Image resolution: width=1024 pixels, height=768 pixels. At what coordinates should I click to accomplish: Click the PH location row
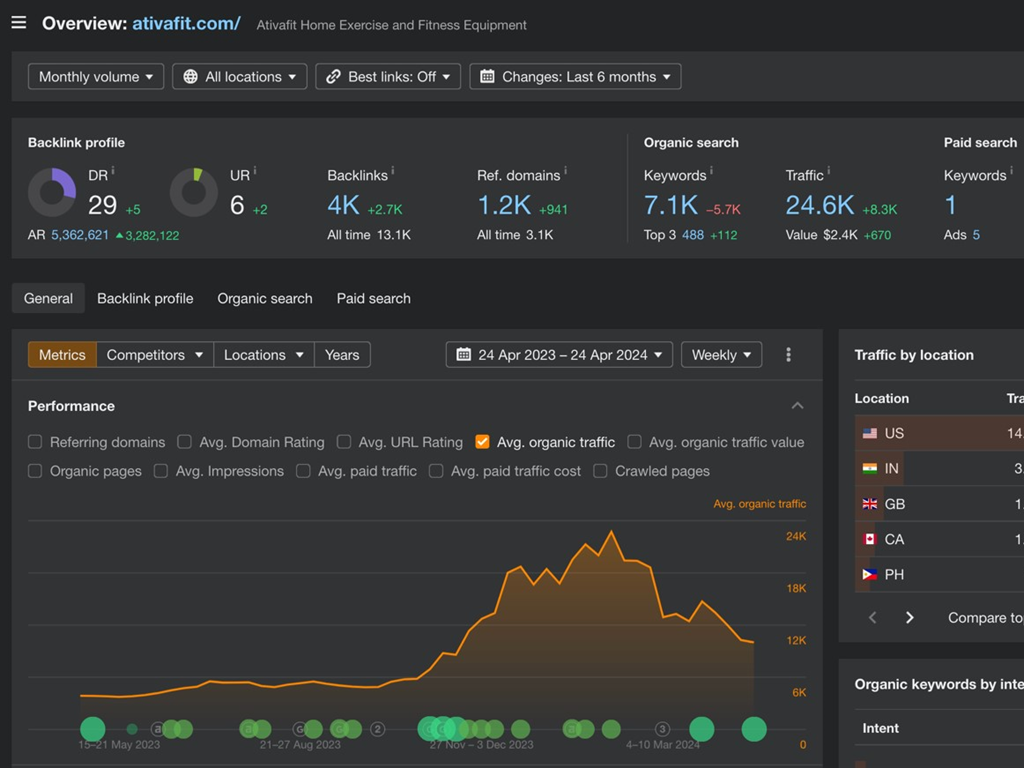[939, 574]
